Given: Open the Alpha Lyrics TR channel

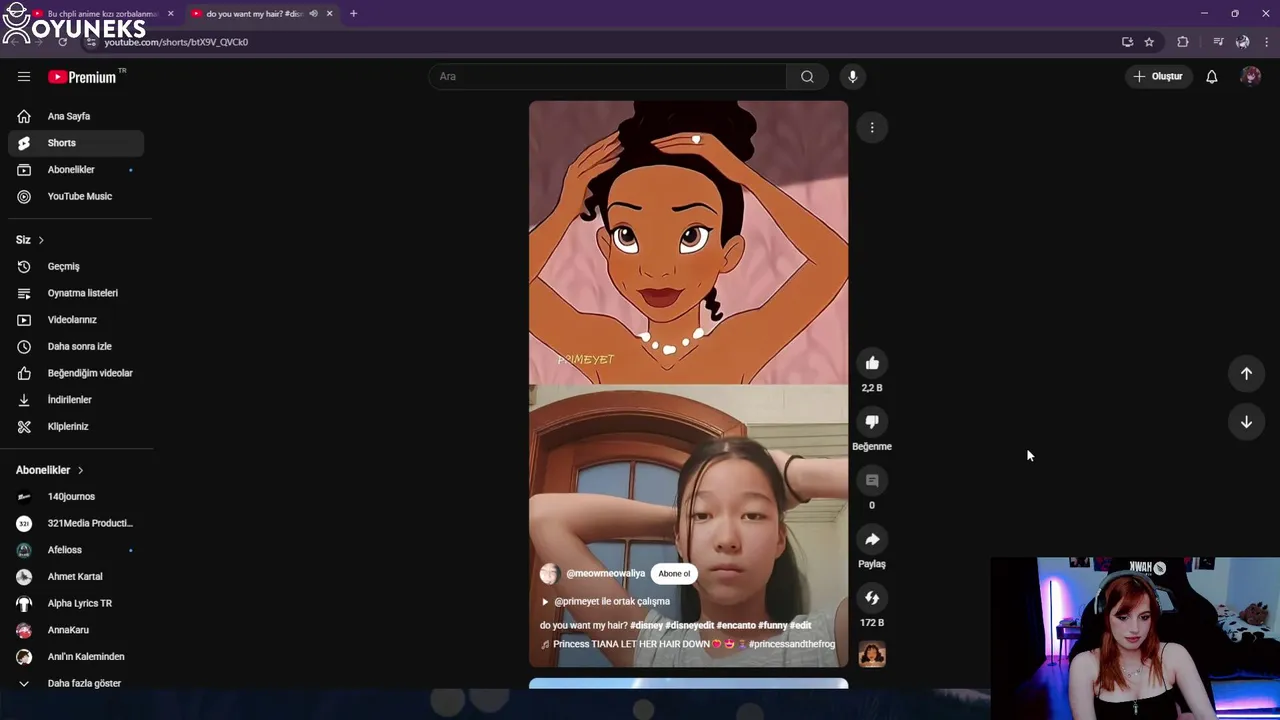Looking at the screenshot, I should click(76, 603).
